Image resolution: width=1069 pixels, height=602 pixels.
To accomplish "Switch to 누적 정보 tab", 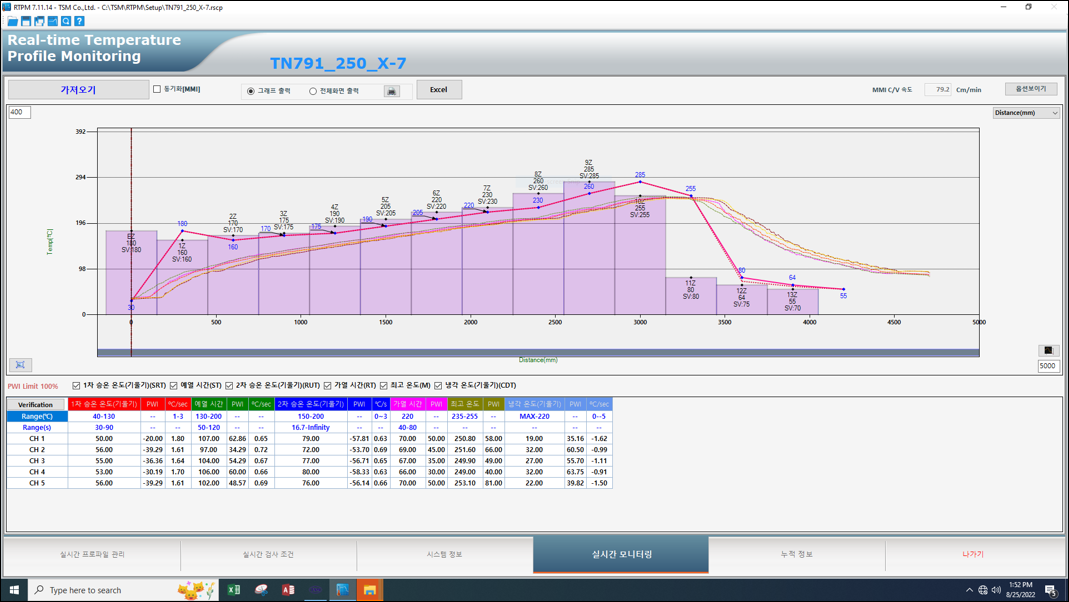I will 796,554.
